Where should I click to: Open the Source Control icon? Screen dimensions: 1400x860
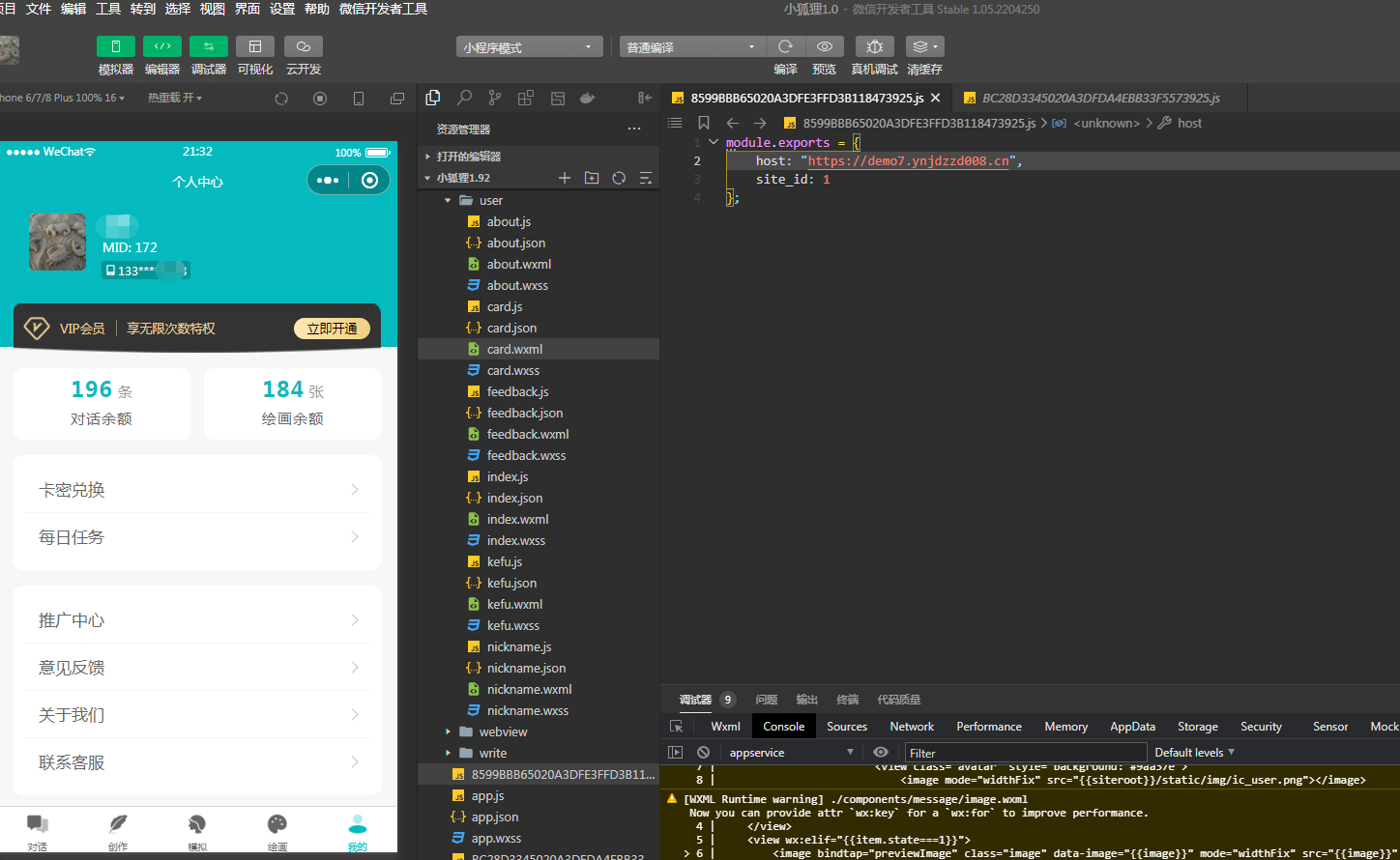point(495,98)
